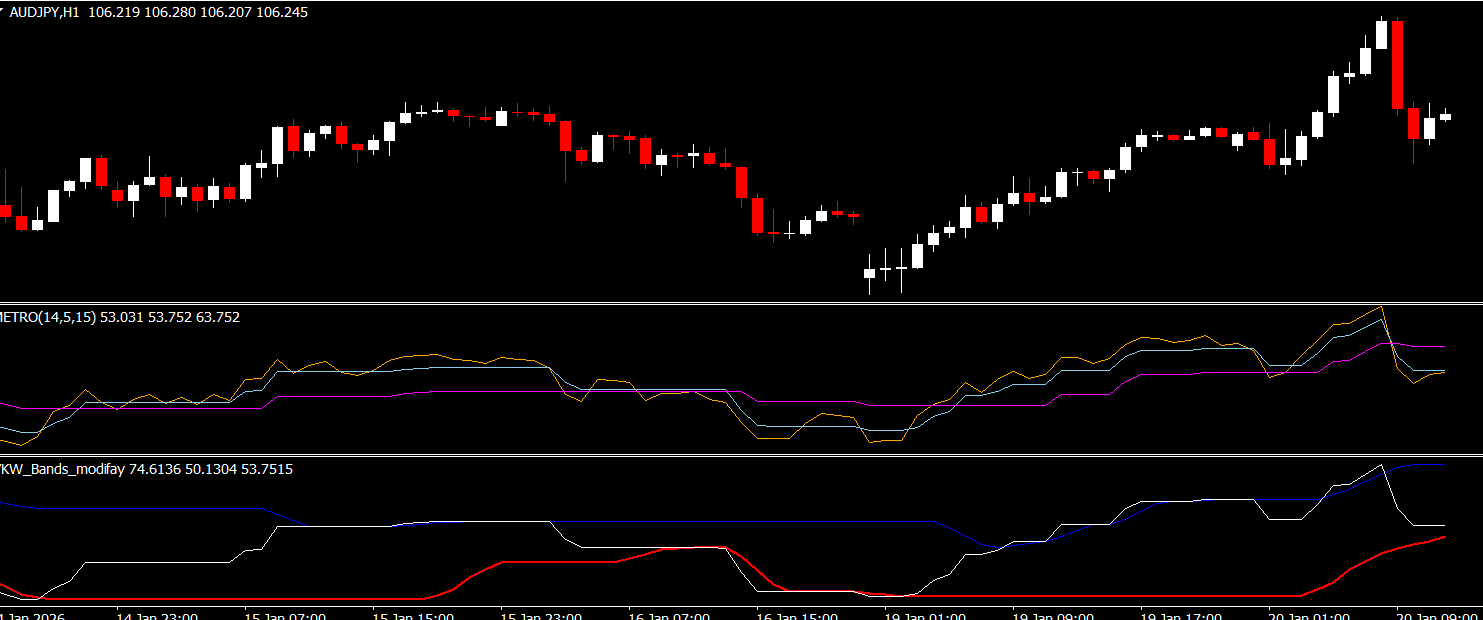Image resolution: width=1483 pixels, height=620 pixels.
Task: Click the tallest red candle near the chart peak
Action: 1397,65
